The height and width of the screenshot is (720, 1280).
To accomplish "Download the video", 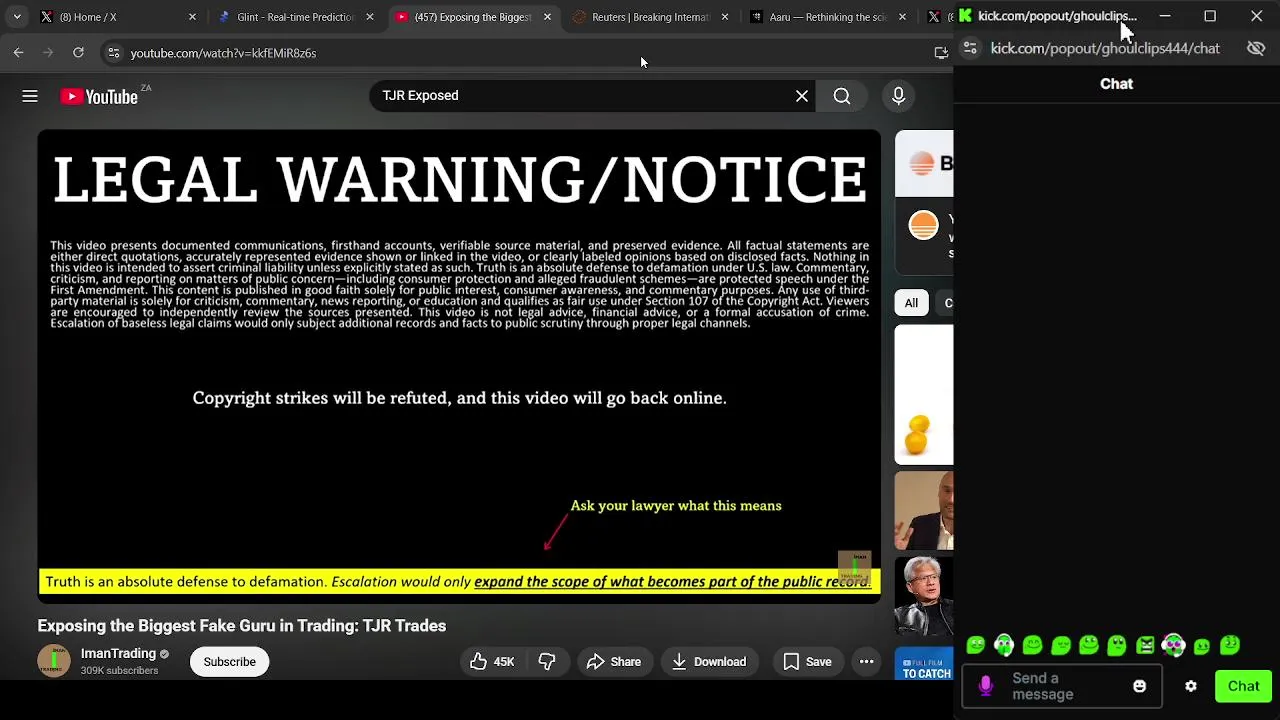I will pyautogui.click(x=708, y=662).
